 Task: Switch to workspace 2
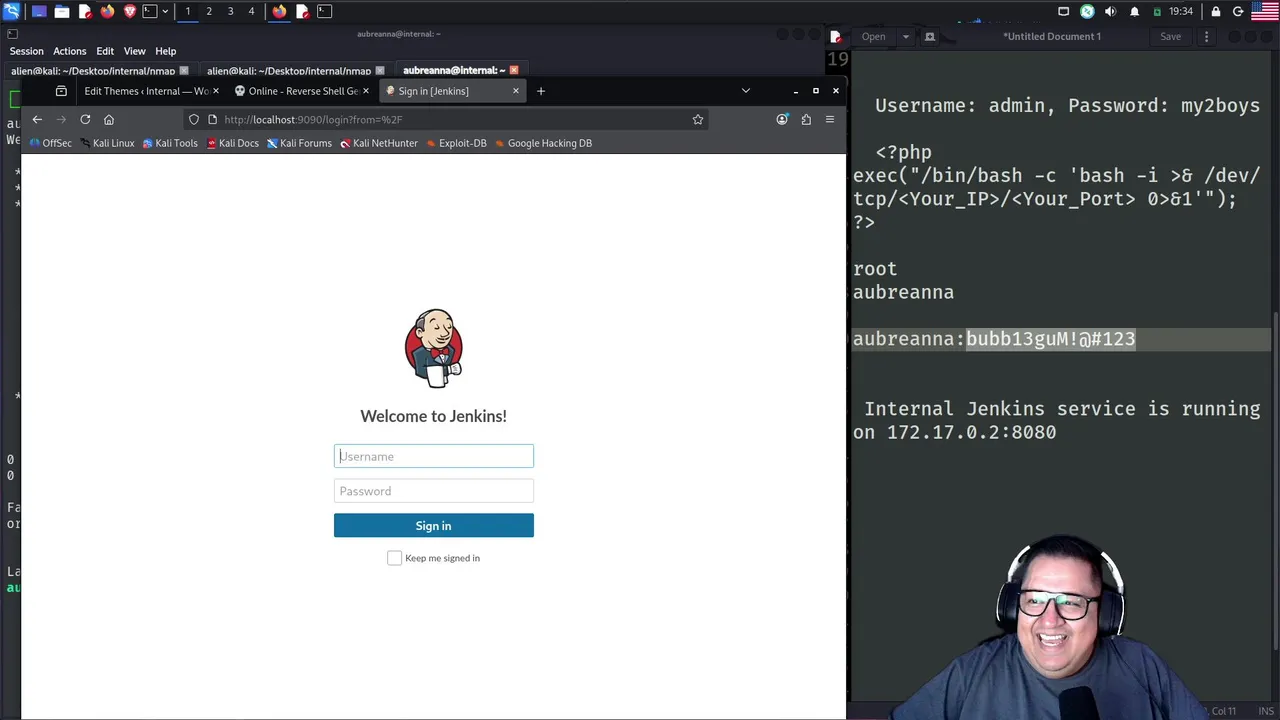pos(209,11)
